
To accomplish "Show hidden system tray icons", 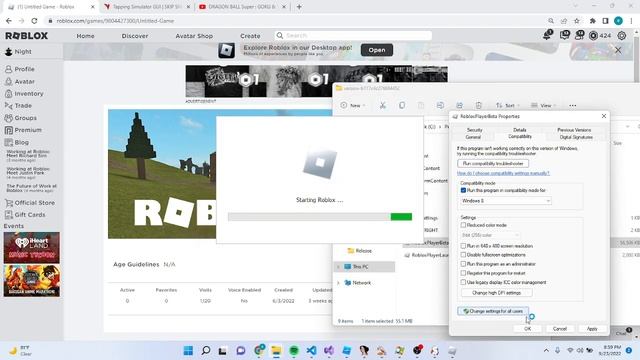I will (546, 351).
